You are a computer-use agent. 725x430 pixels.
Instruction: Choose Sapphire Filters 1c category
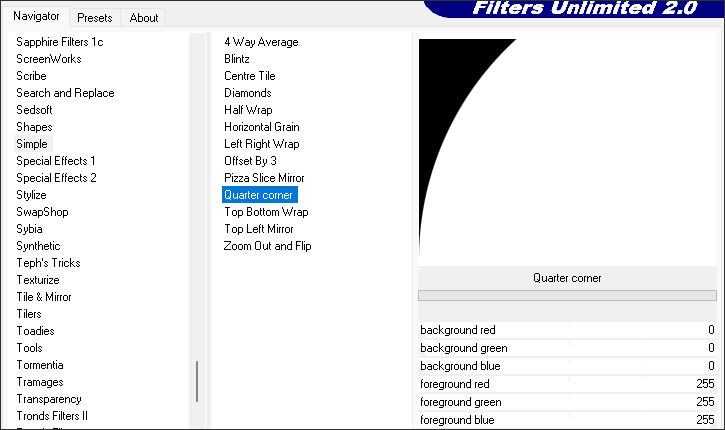tap(60, 42)
